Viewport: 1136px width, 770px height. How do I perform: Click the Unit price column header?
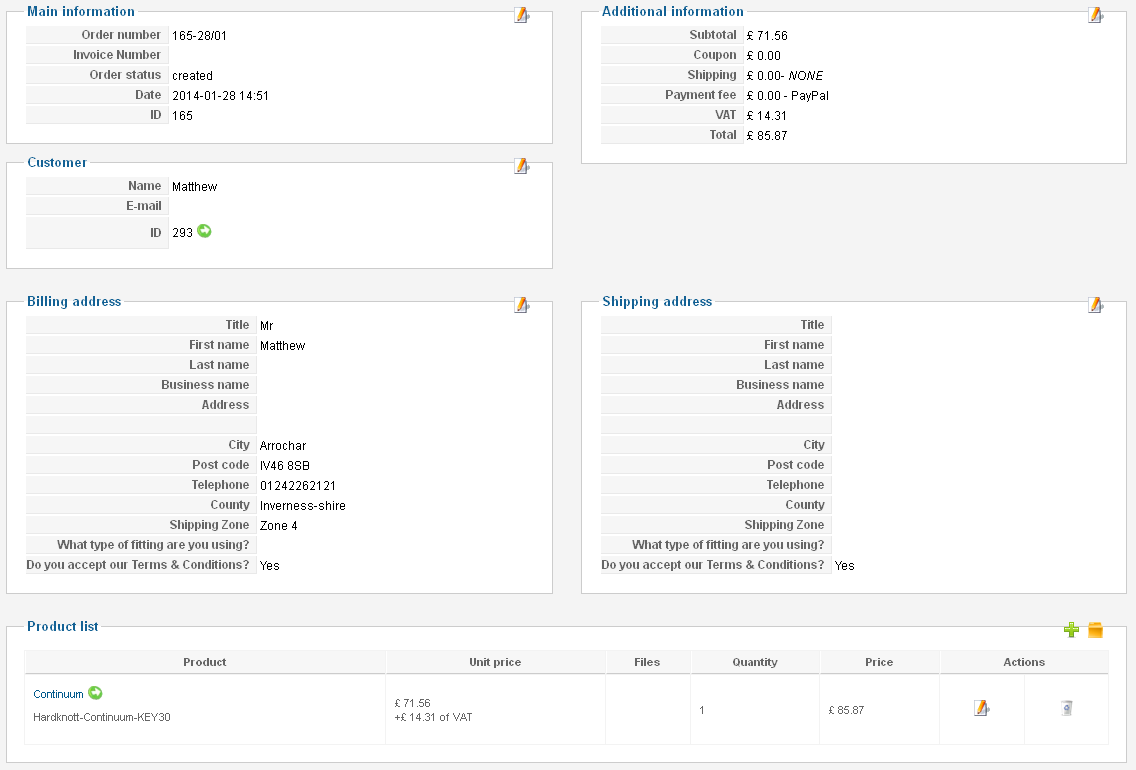click(495, 662)
